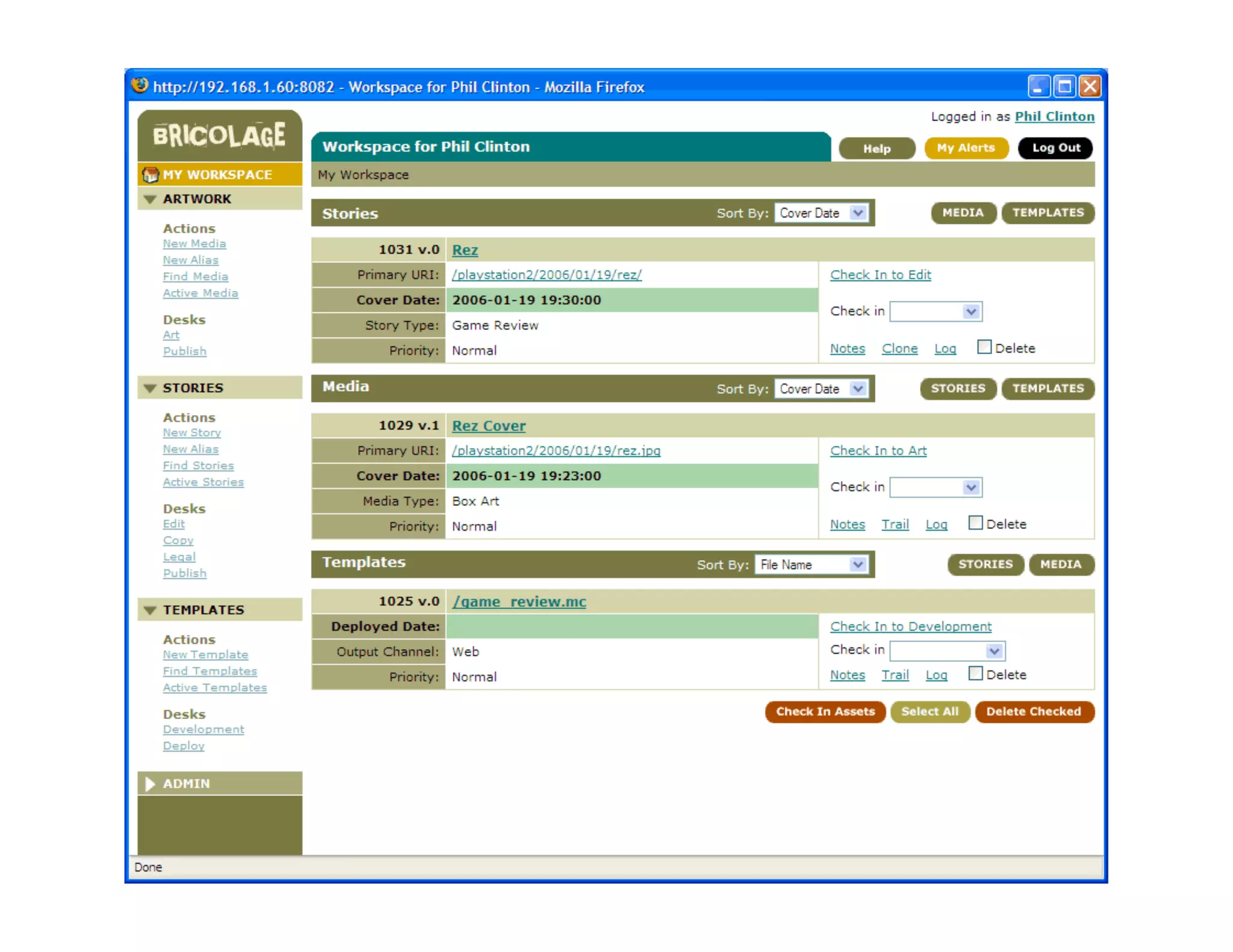Open the Development desk link
The width and height of the screenshot is (1233, 952).
203,729
